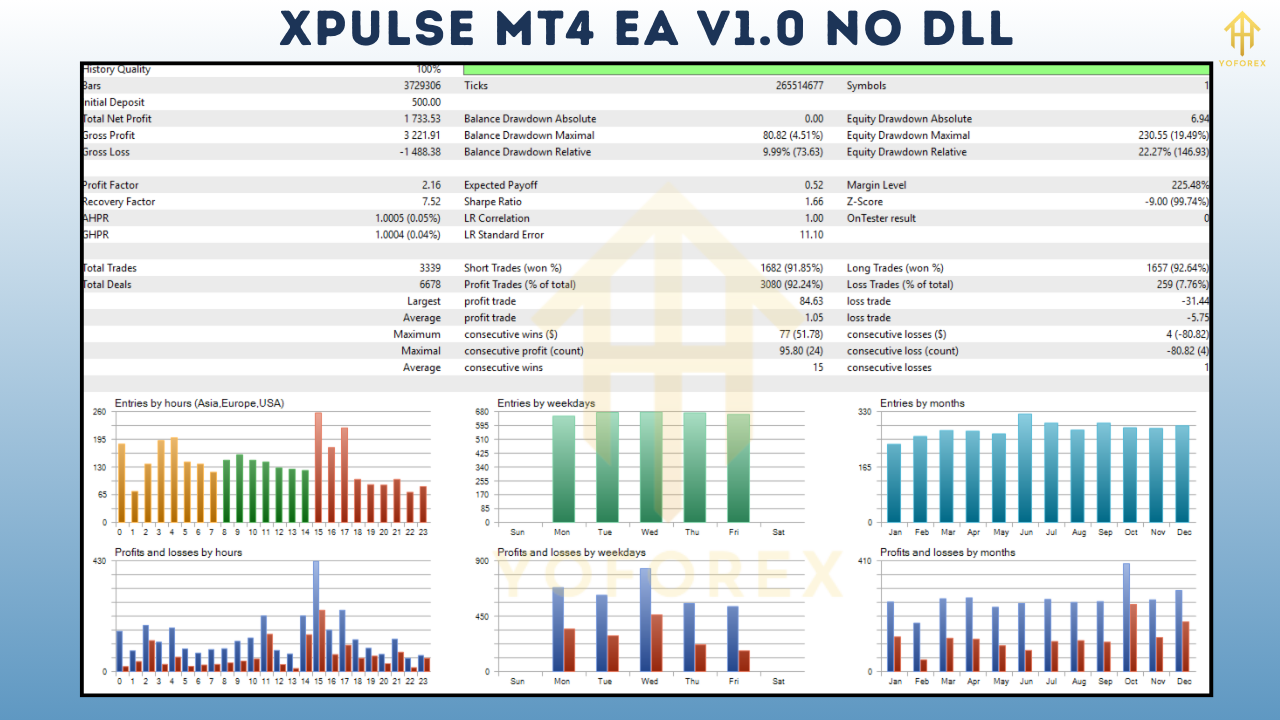
Task: Select the History Quality value 100%
Action: click(x=429, y=69)
